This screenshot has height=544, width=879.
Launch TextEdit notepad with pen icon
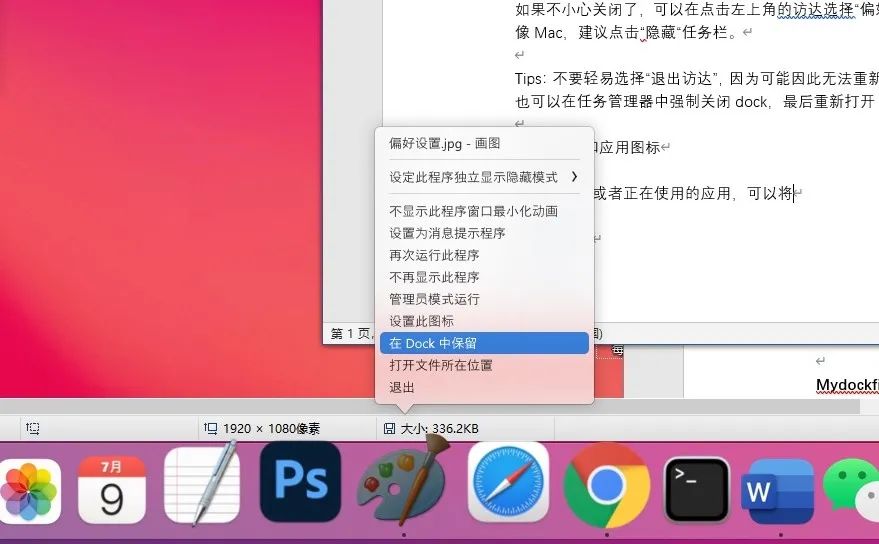202,484
